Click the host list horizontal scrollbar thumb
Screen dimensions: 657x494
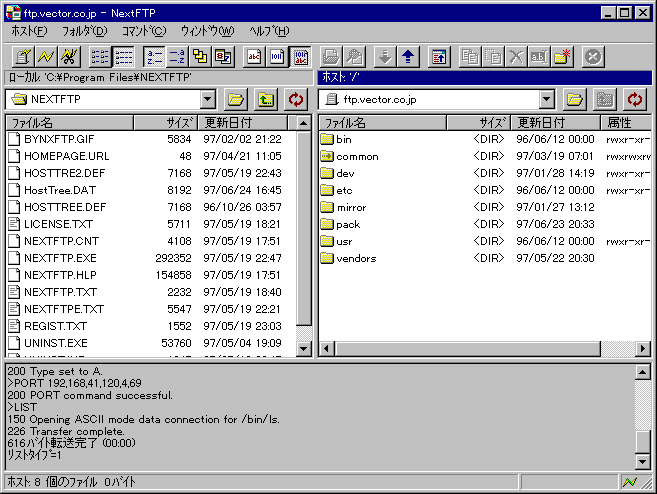(468, 348)
